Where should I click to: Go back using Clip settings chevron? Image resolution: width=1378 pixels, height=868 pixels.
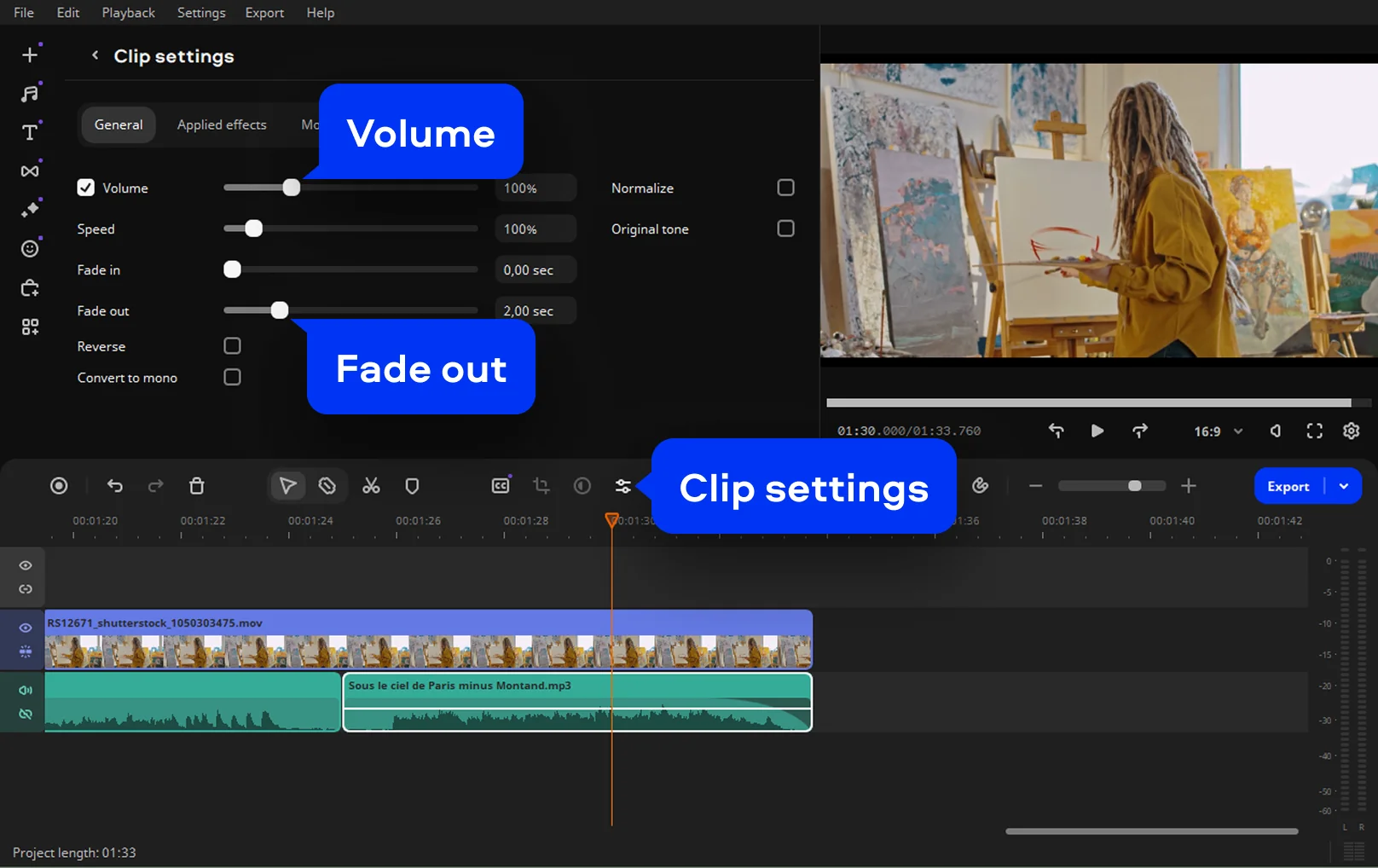(x=96, y=55)
